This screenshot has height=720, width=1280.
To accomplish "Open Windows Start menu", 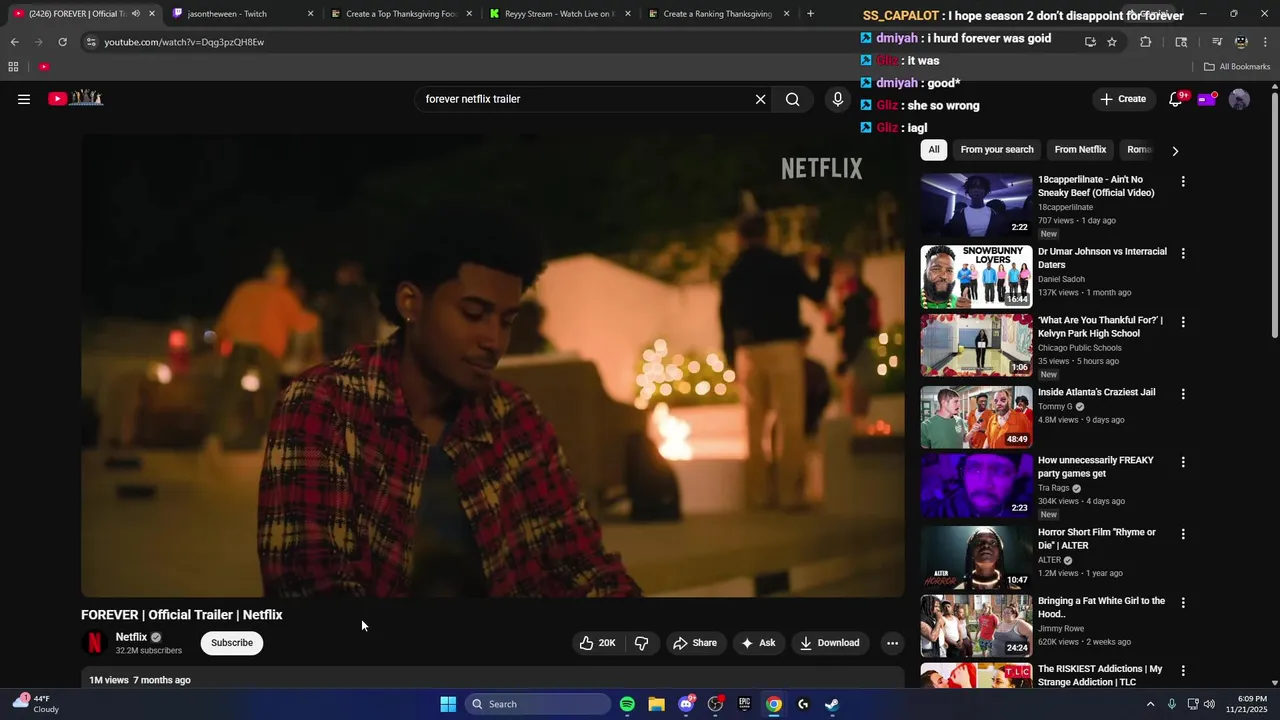I will click(448, 704).
